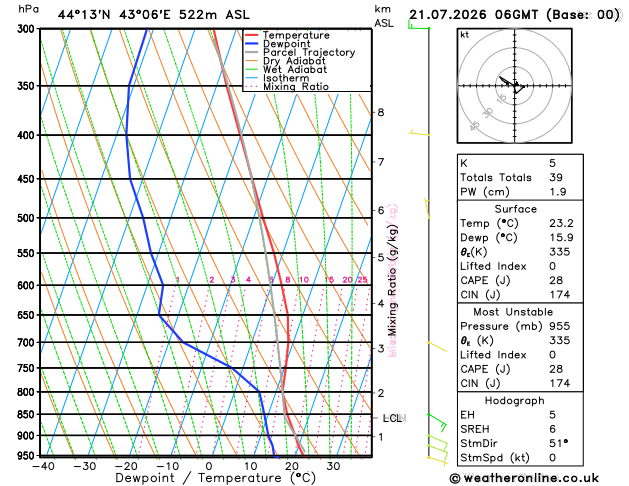Image resolution: width=629 pixels, height=486 pixels.
Task: Click the mixing ratio 25 line label
Action: [x=362, y=280]
